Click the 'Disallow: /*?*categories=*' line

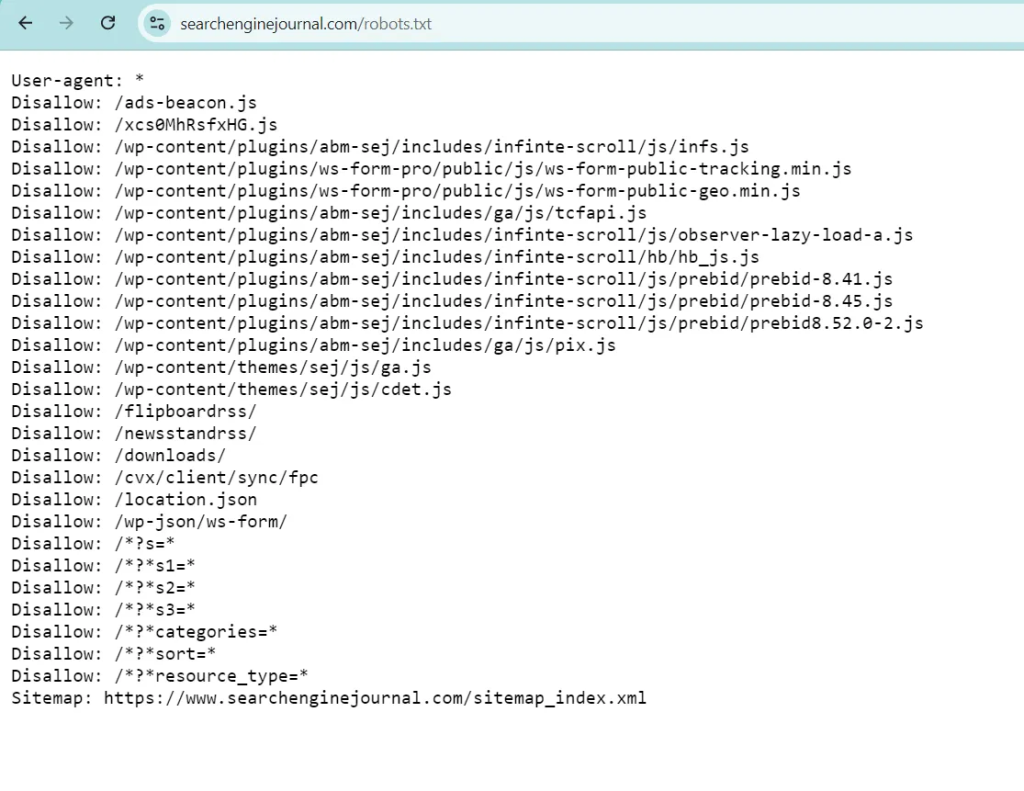144,632
